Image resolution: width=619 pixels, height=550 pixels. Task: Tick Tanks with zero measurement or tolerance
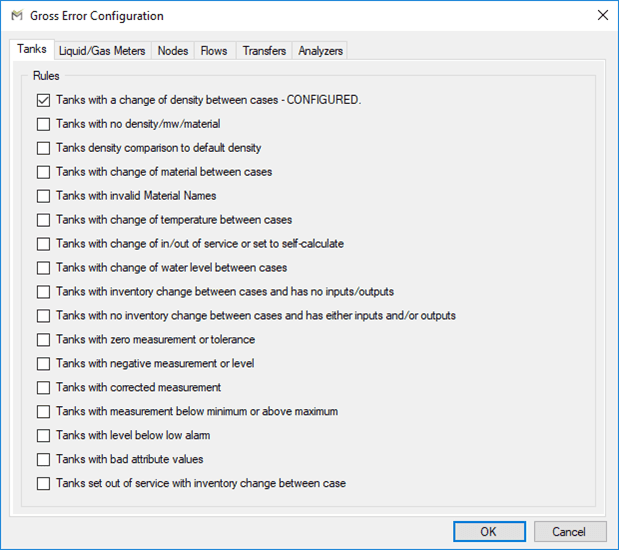click(x=43, y=340)
